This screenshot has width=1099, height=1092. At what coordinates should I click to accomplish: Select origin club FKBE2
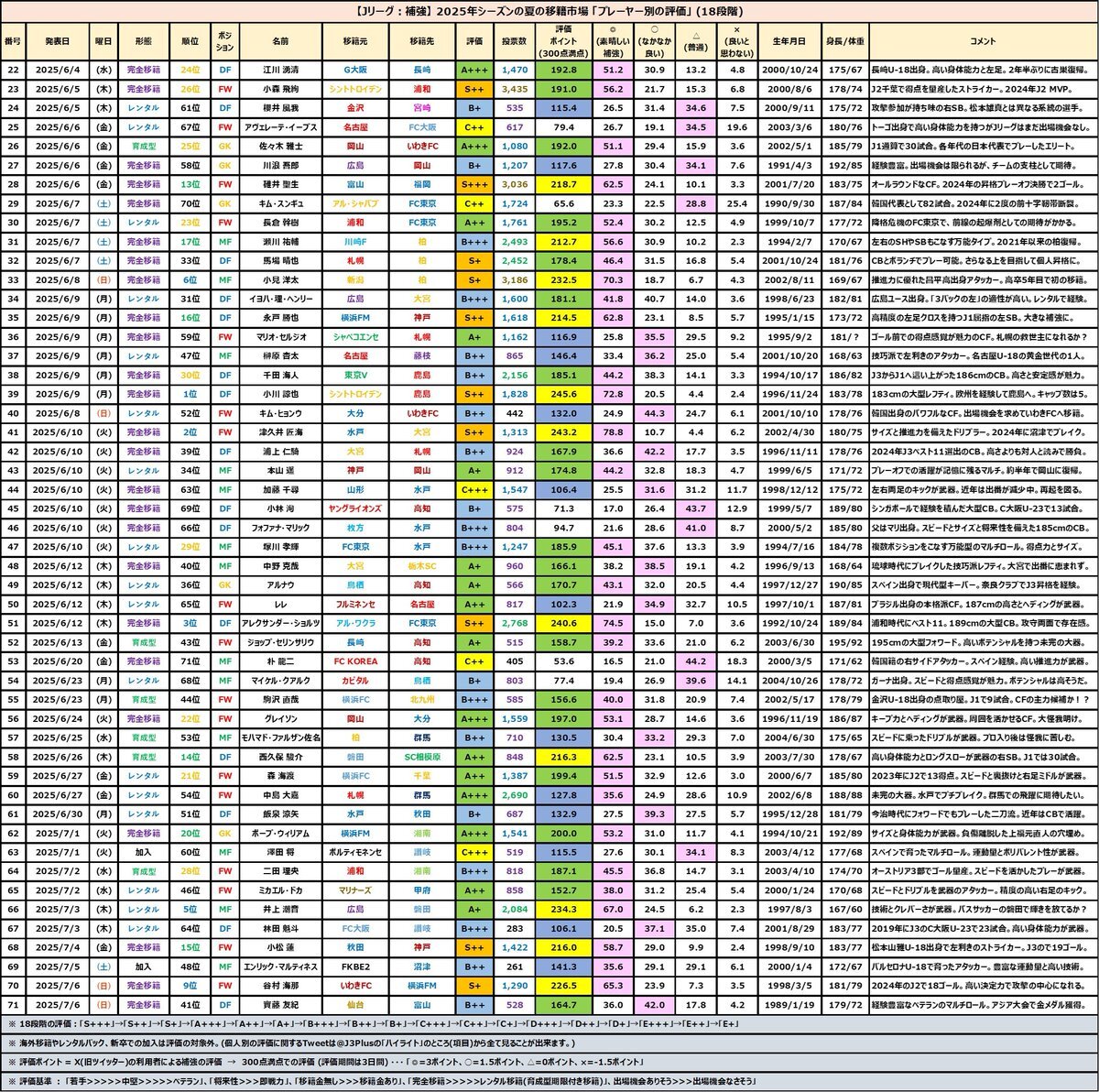coord(355,966)
